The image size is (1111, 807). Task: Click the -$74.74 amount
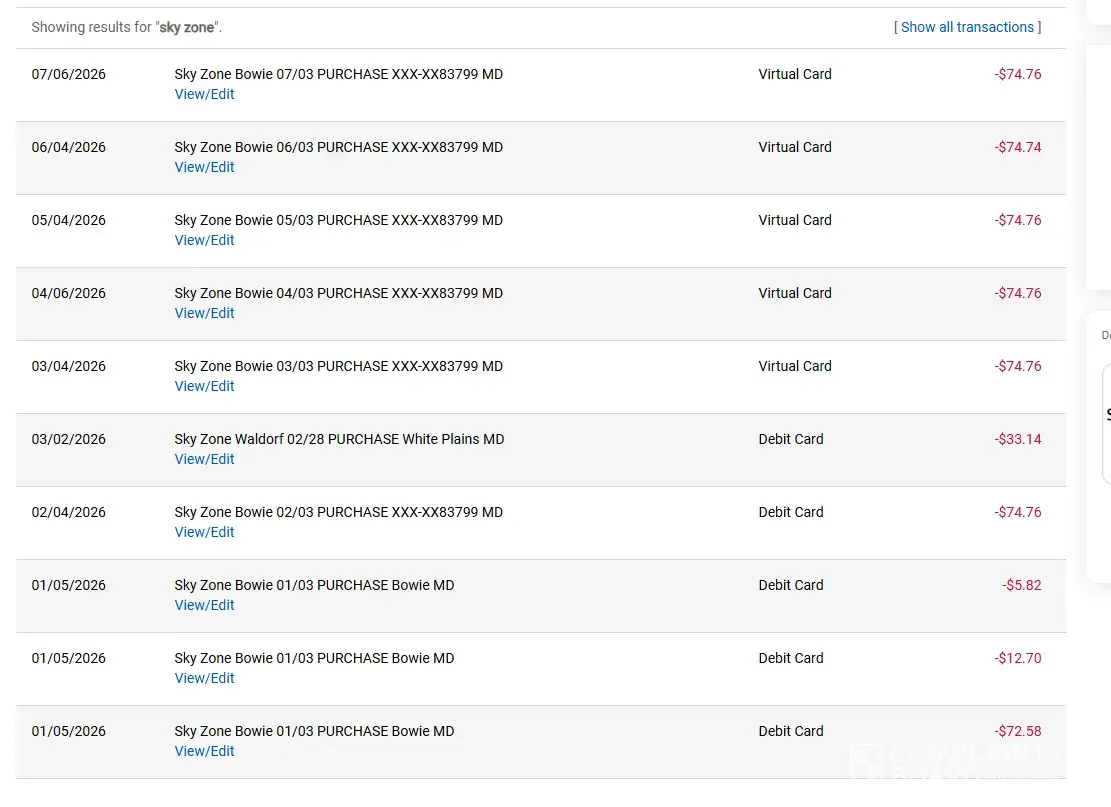[x=1017, y=147]
